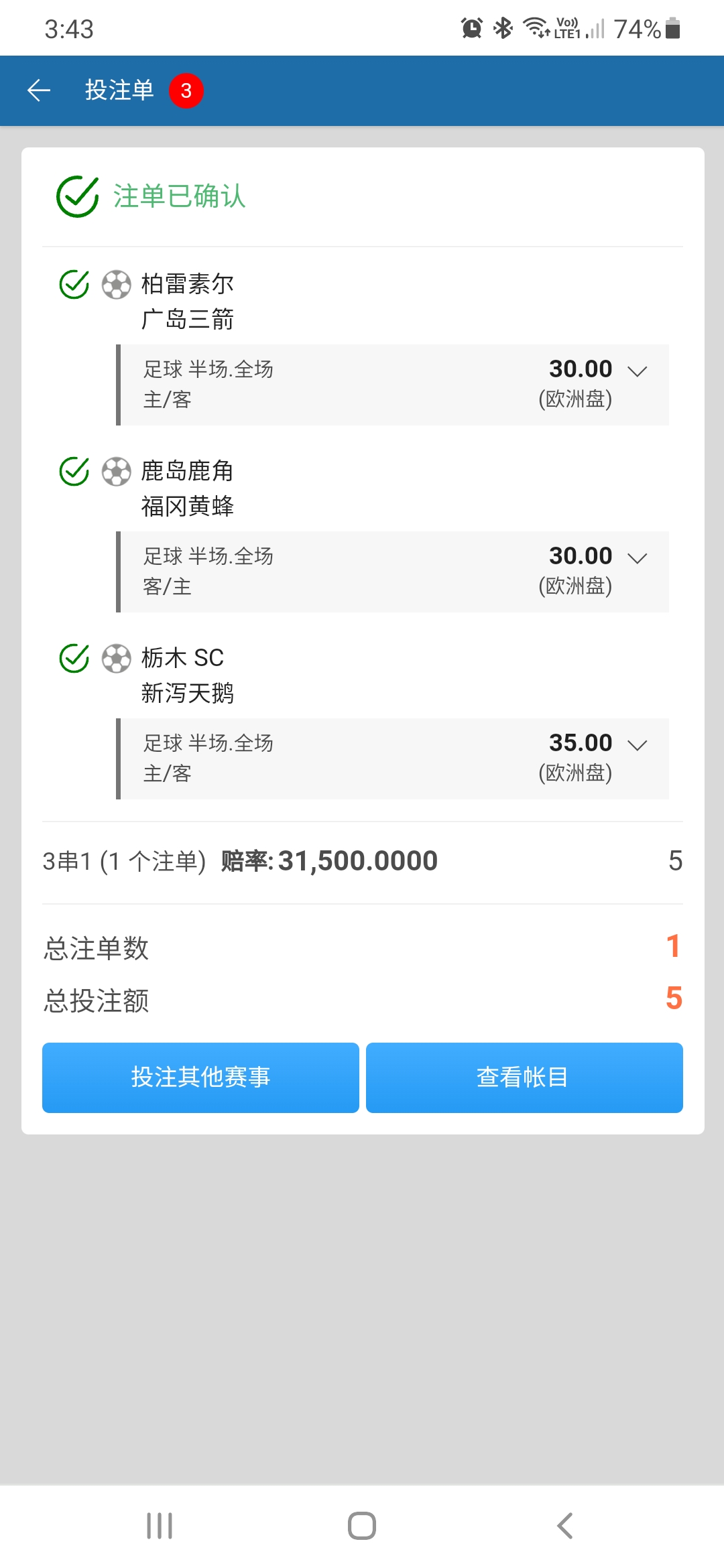
Task: Expand odds chevron for 鹿岛鹿角 bet
Action: [x=637, y=558]
